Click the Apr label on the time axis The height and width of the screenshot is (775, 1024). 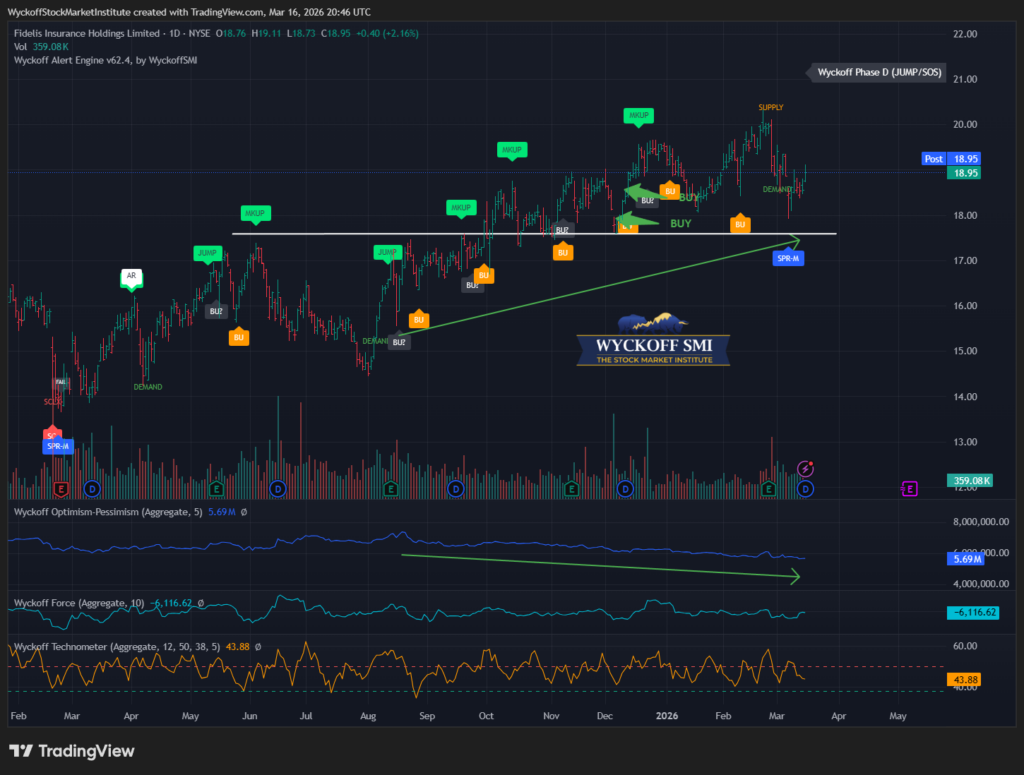click(837, 716)
